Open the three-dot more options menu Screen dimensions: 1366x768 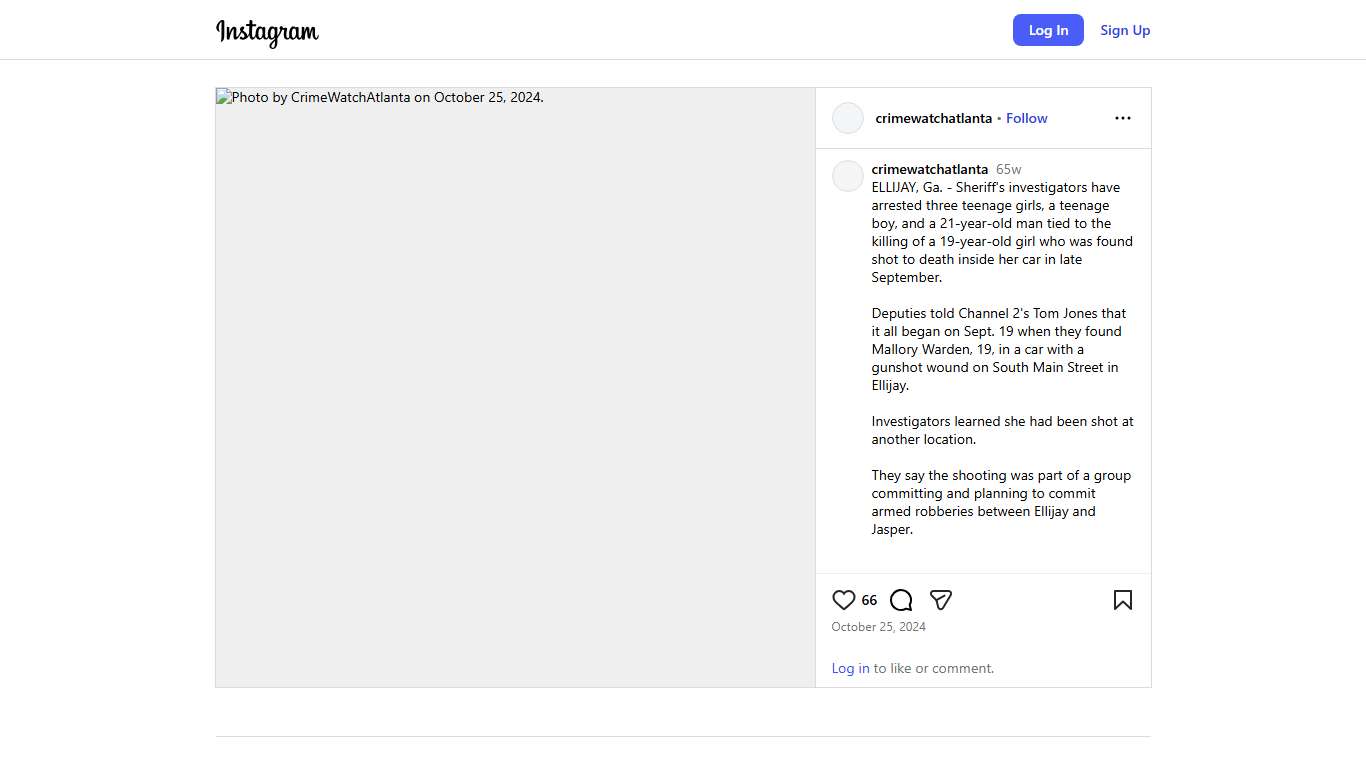coord(1123,118)
